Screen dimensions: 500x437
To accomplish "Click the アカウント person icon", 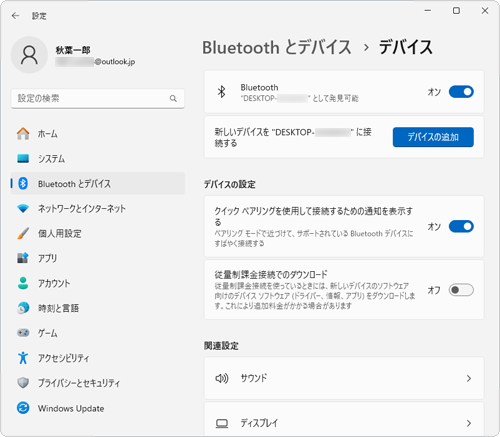I will coord(23,283).
